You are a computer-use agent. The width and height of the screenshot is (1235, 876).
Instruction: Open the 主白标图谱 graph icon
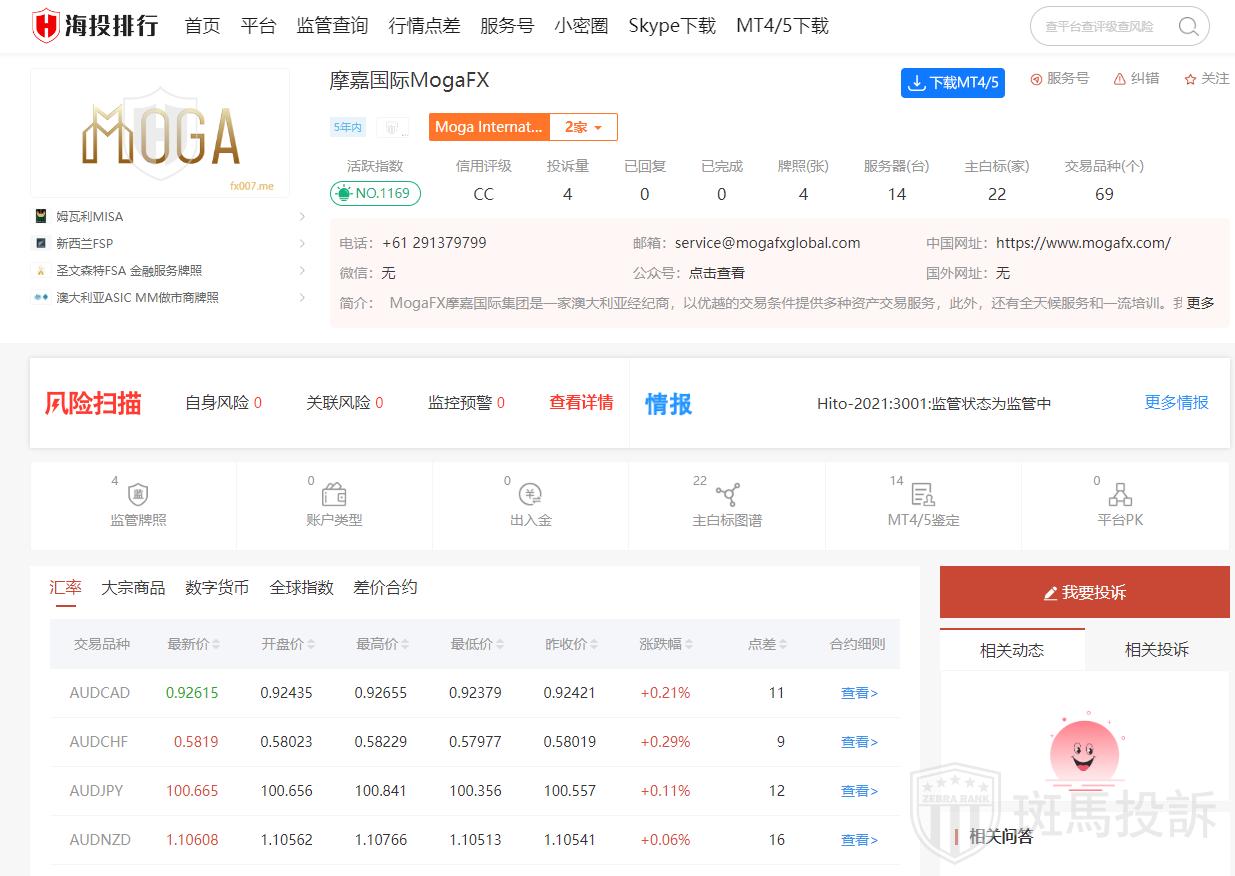click(727, 495)
